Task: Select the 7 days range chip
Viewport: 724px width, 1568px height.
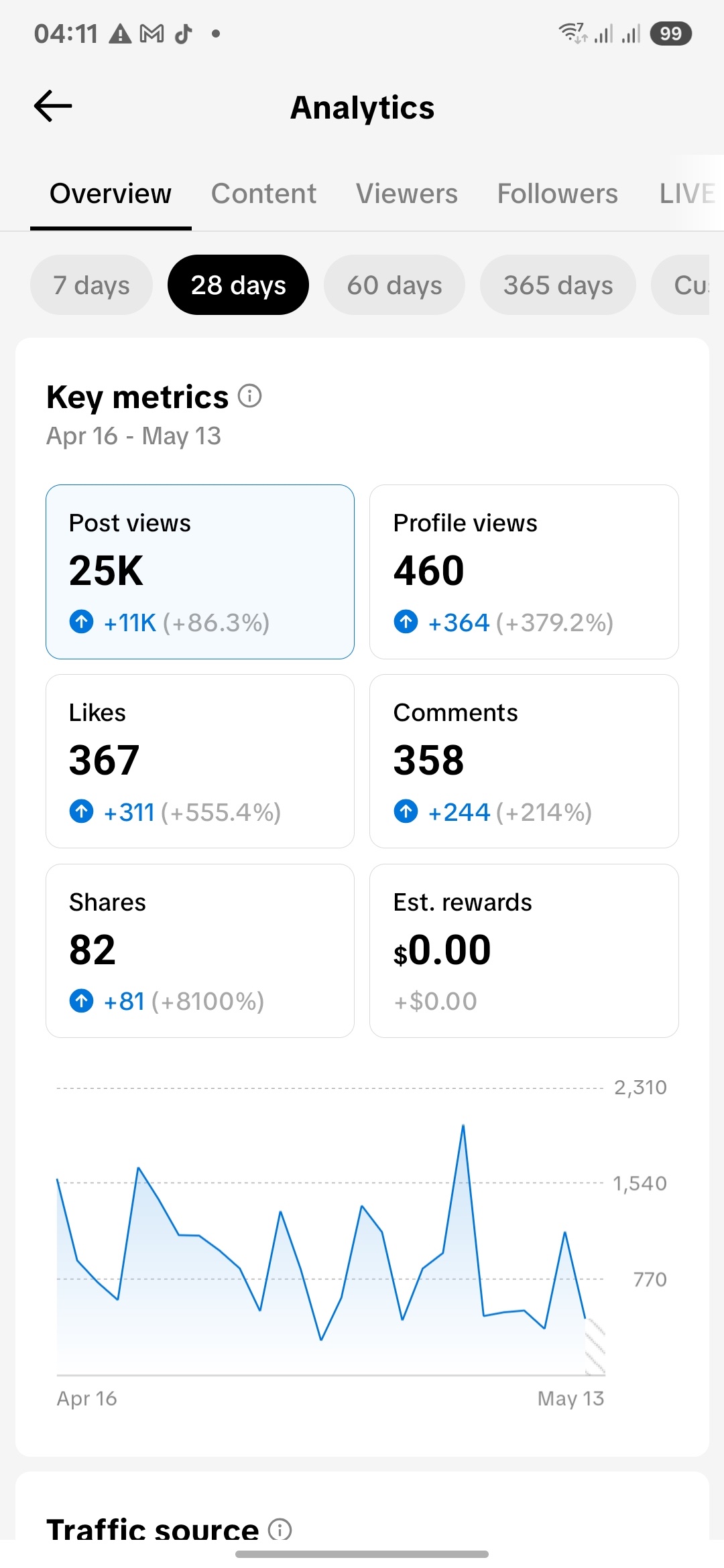Action: pos(91,285)
